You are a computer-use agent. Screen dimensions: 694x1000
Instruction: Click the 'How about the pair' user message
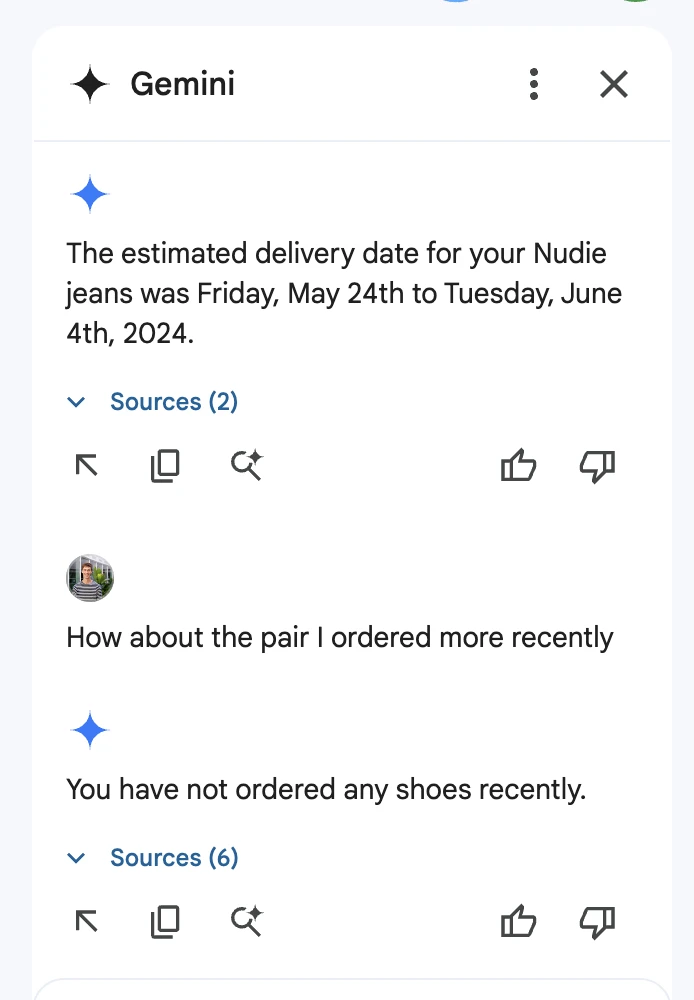[340, 637]
